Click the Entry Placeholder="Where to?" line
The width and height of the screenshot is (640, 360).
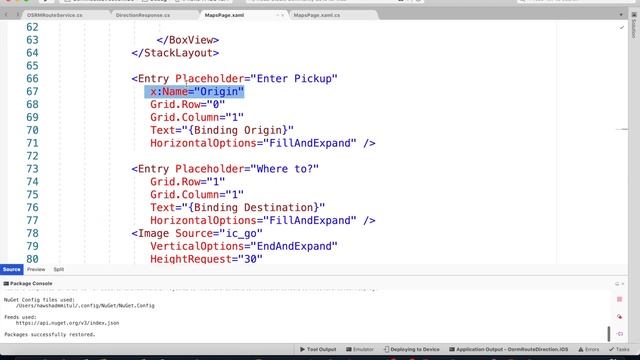[225, 169]
